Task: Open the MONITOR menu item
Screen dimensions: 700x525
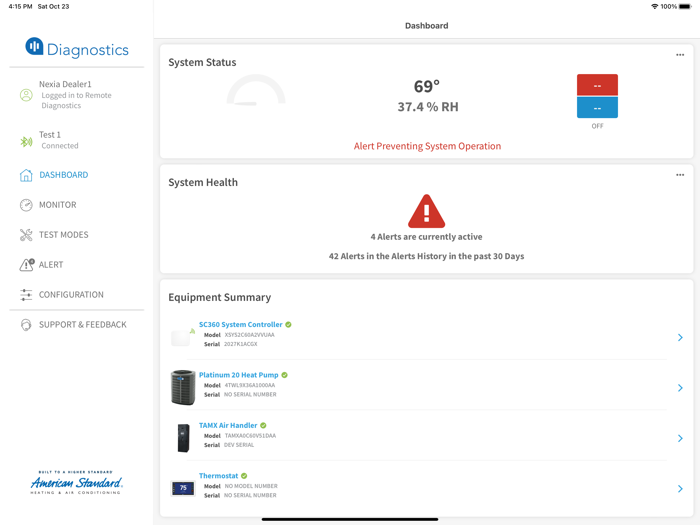Action: click(58, 205)
